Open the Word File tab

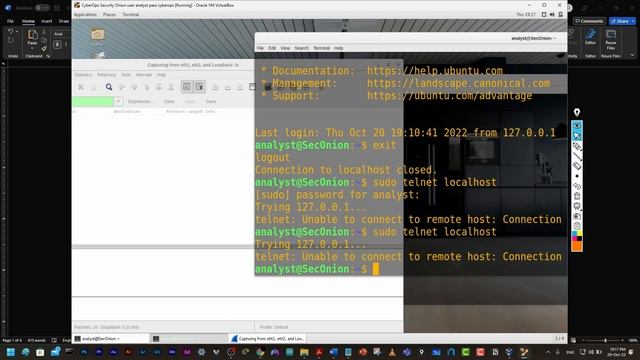click(10, 21)
